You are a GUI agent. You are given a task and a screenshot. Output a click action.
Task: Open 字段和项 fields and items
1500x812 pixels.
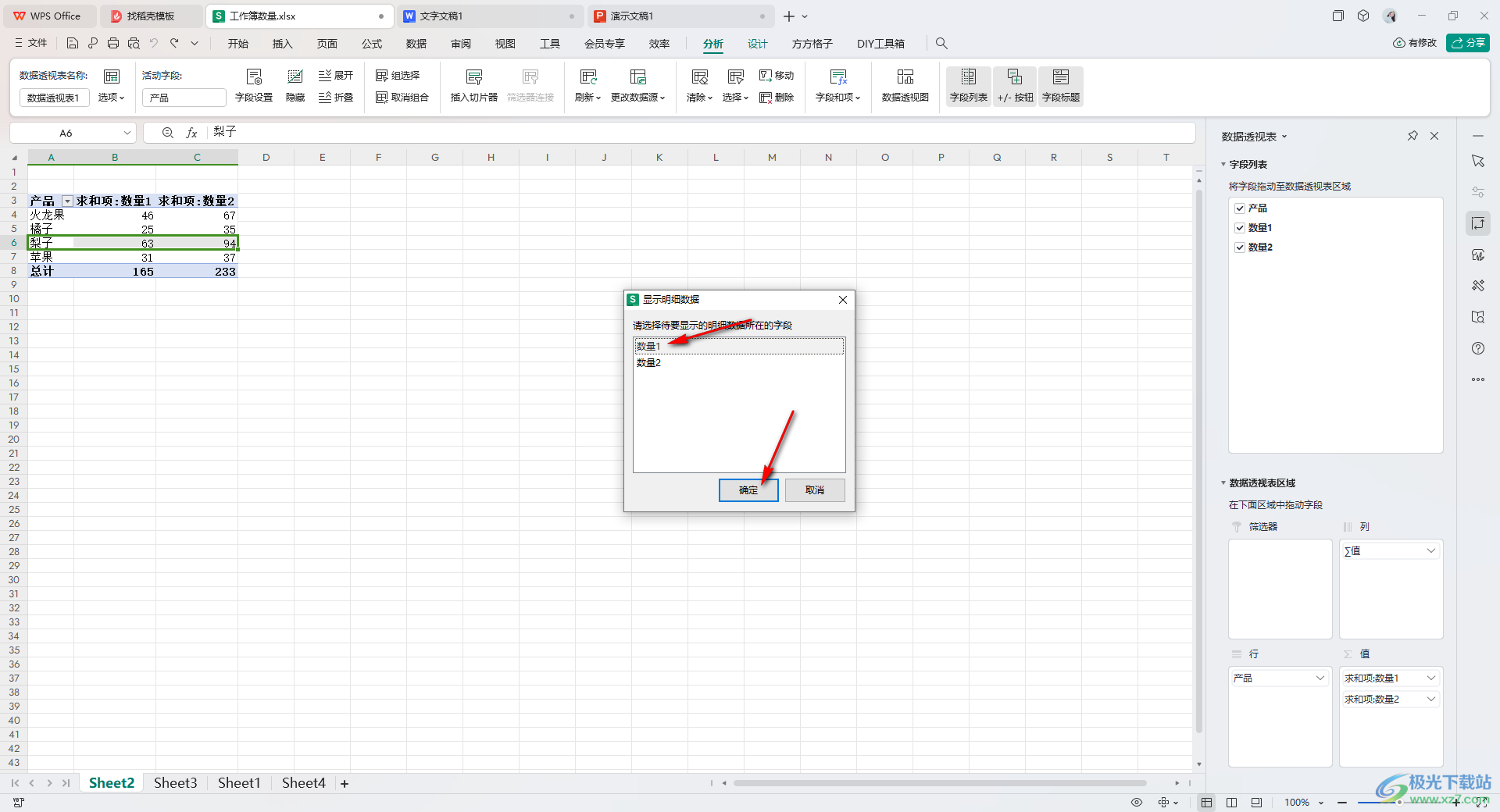(x=838, y=86)
